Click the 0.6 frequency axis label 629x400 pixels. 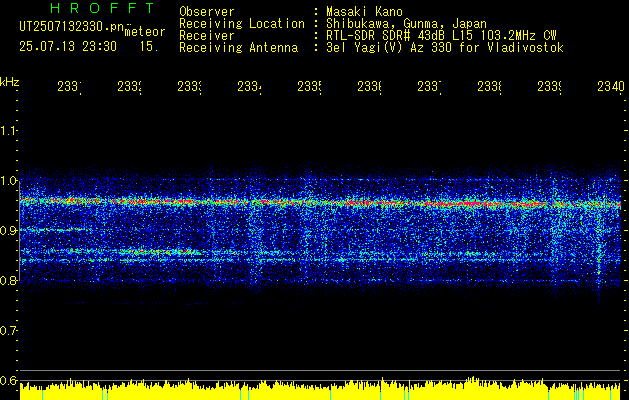tap(8, 380)
